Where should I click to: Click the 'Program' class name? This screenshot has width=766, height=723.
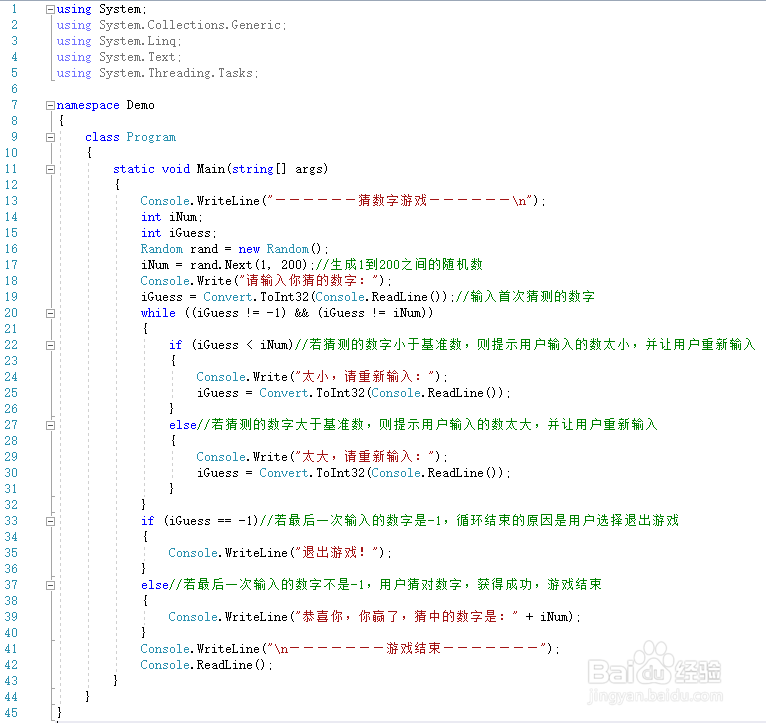click(151, 137)
